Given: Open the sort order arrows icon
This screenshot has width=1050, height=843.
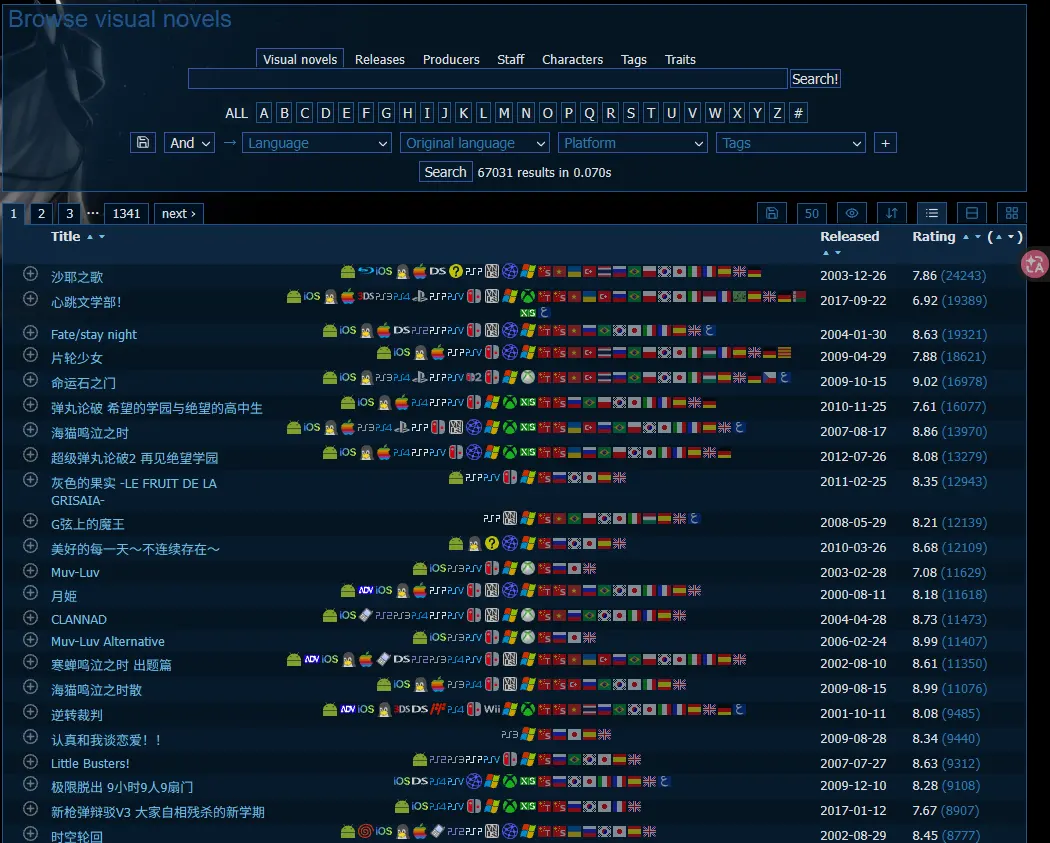Looking at the screenshot, I should [891, 213].
